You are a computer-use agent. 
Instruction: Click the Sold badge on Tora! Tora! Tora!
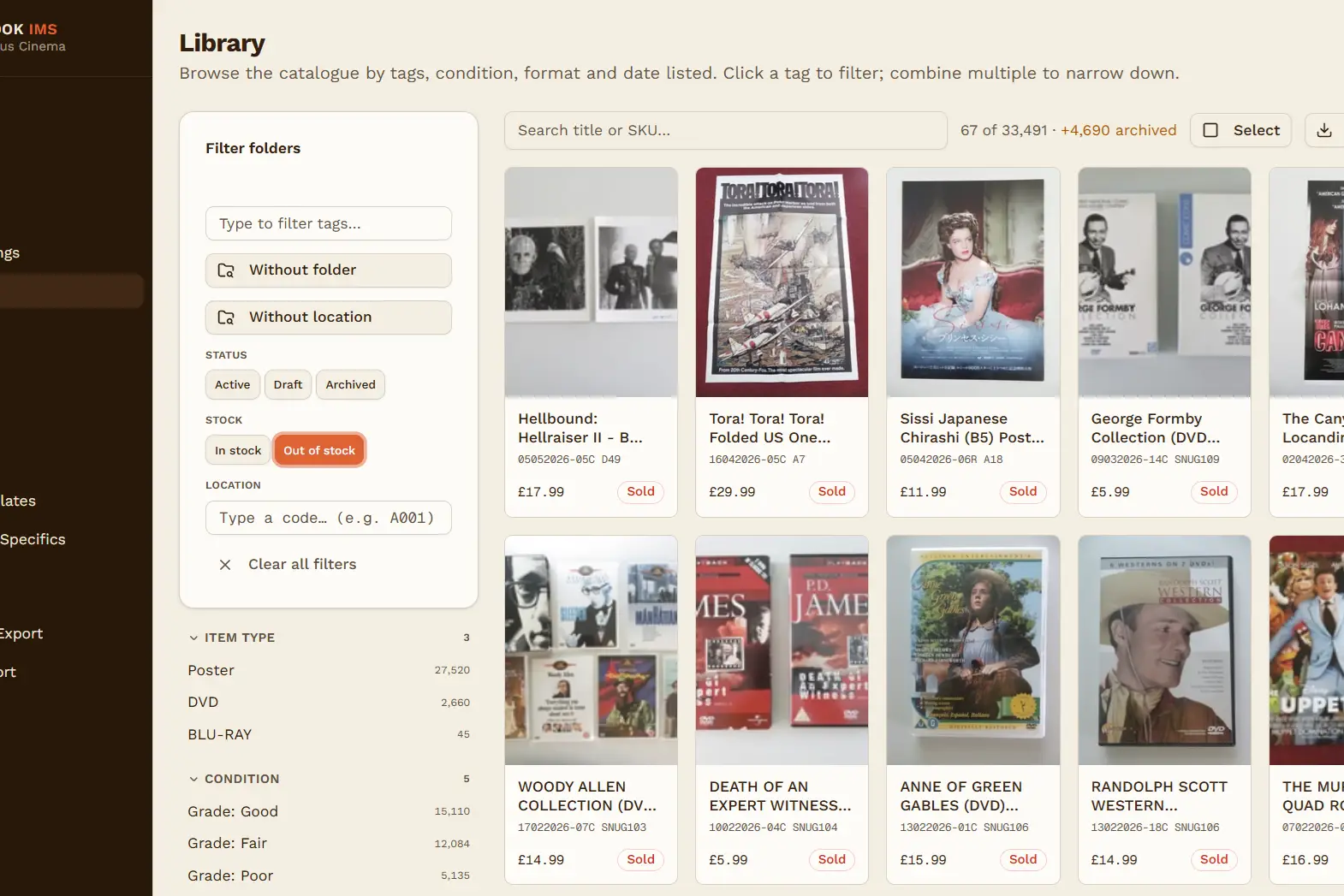[831, 492]
